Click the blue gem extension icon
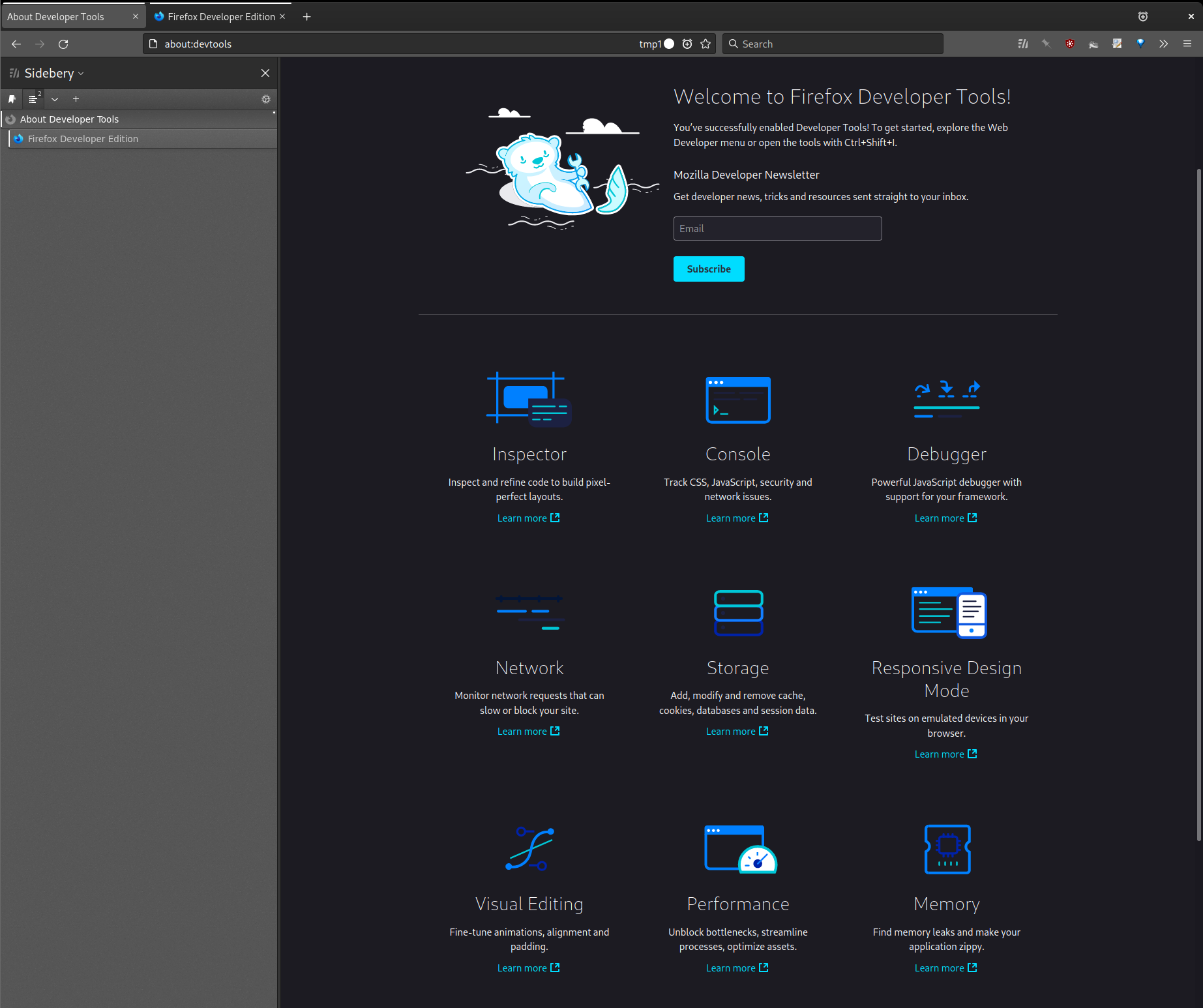 click(x=1140, y=44)
